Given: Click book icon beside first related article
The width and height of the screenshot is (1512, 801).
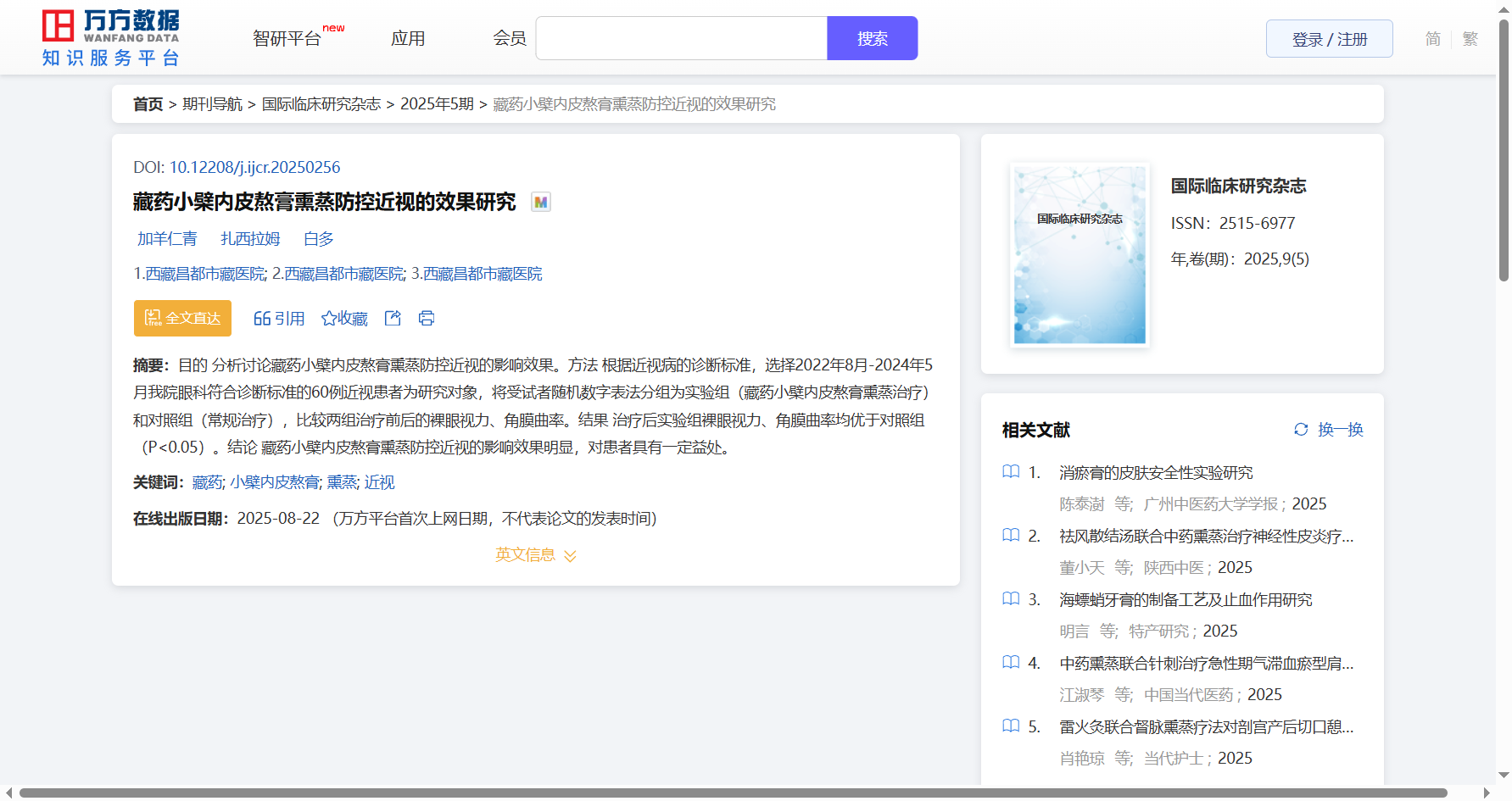Looking at the screenshot, I should [1011, 472].
